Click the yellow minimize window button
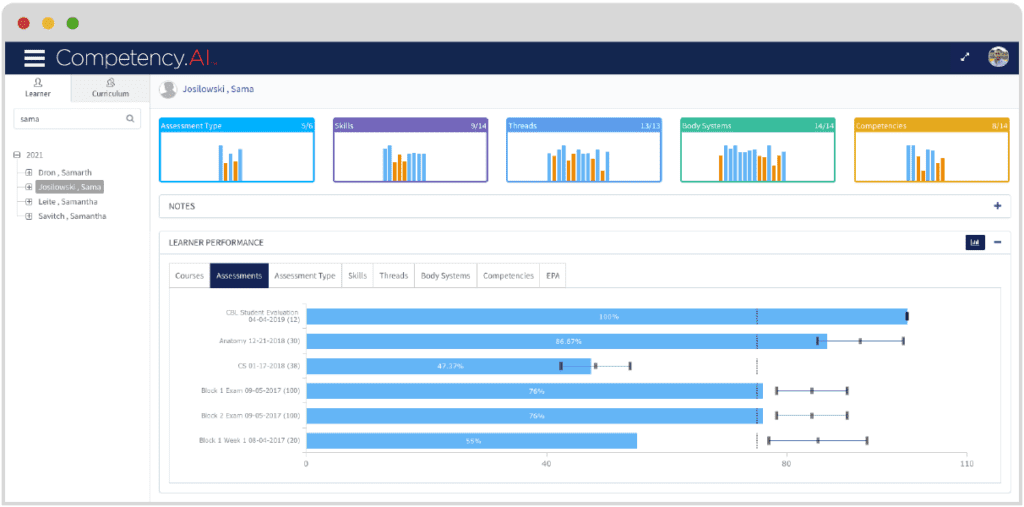This screenshot has height=507, width=1024. [x=48, y=24]
